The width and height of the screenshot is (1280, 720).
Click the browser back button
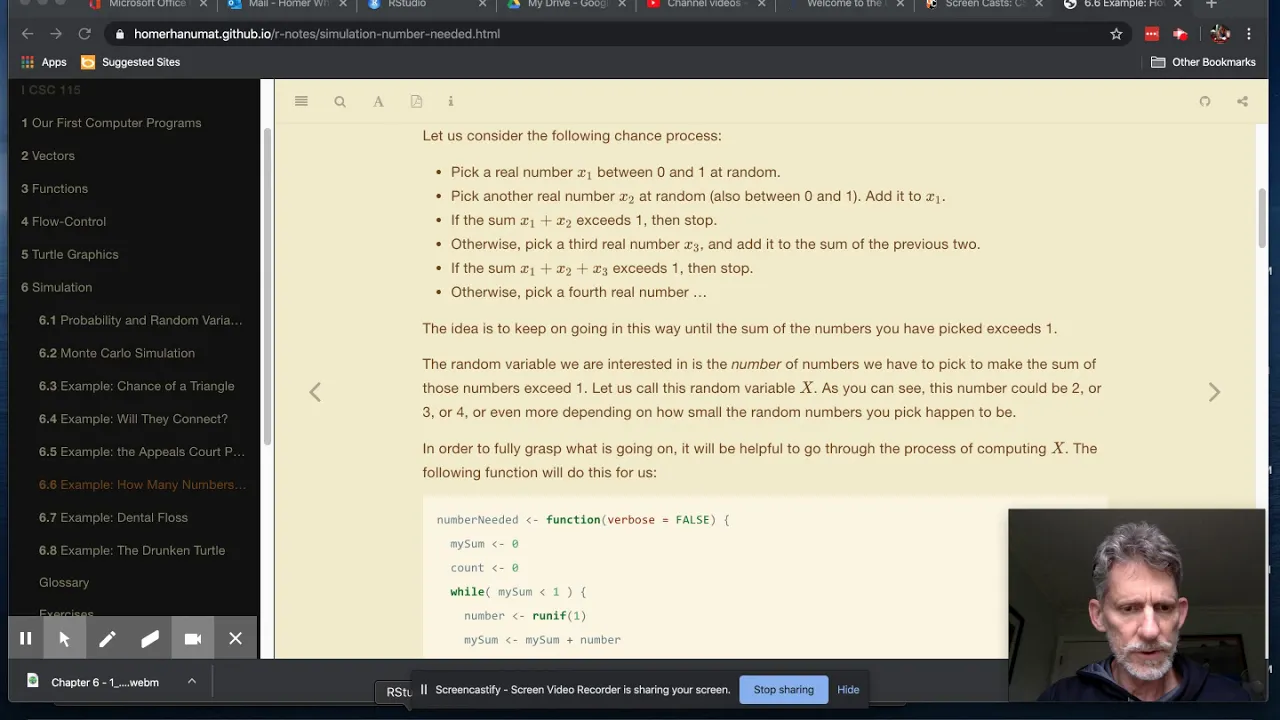27,34
